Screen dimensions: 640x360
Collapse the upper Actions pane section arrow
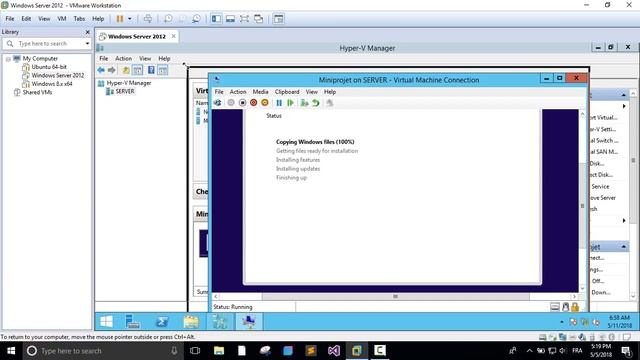(x=624, y=95)
